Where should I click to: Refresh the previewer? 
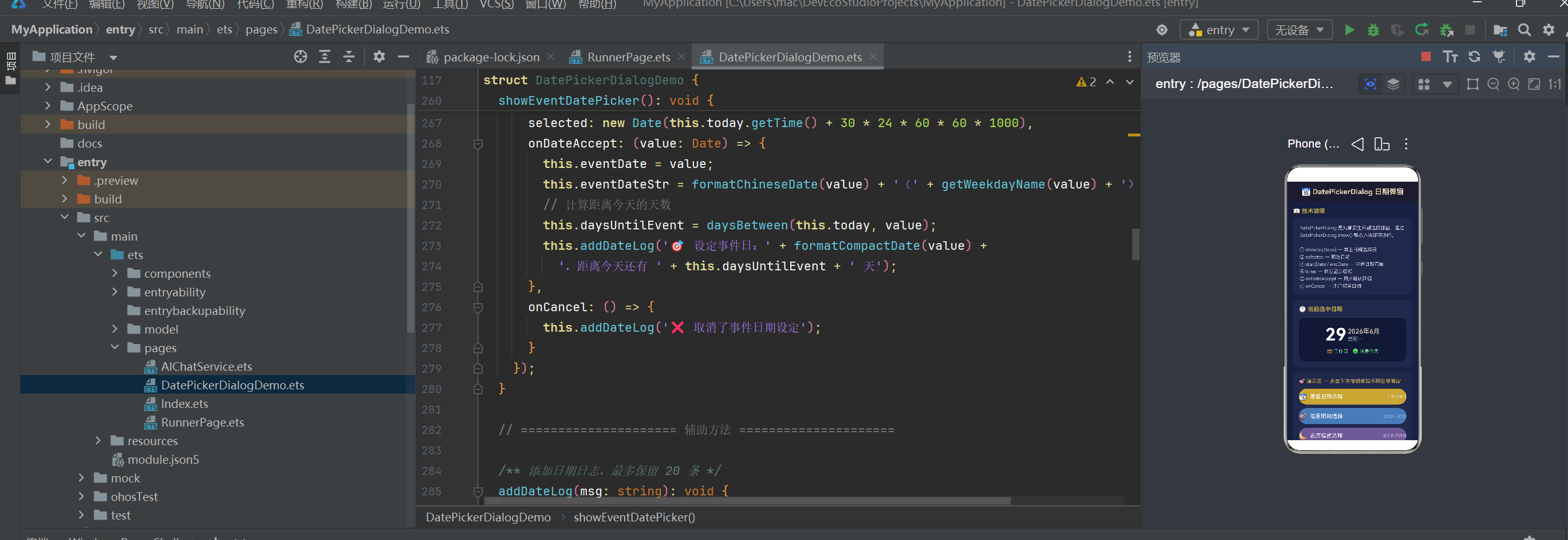coord(1474,56)
